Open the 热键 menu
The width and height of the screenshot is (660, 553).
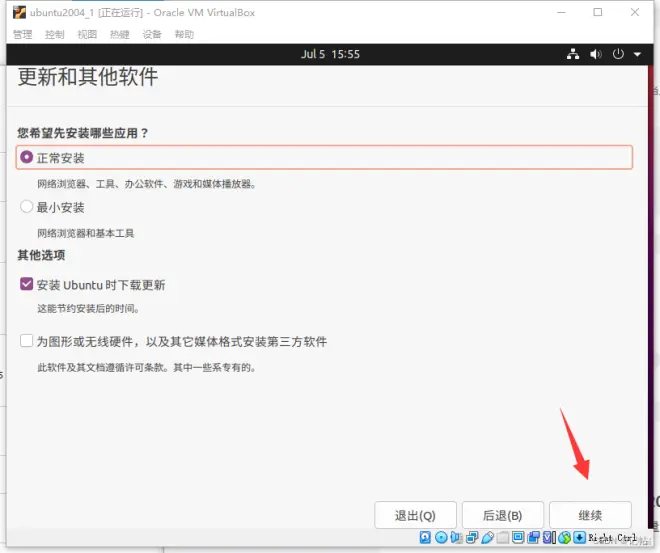(x=120, y=35)
